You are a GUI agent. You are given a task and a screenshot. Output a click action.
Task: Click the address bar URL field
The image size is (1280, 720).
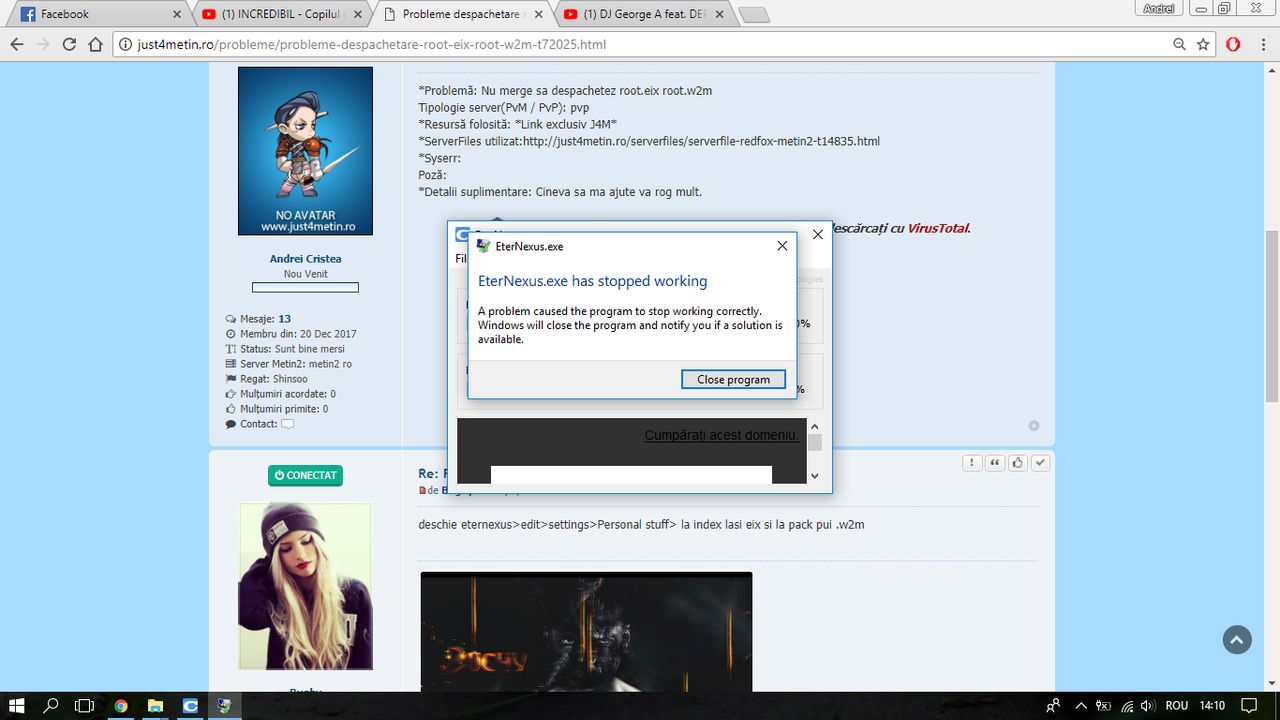click(640, 44)
